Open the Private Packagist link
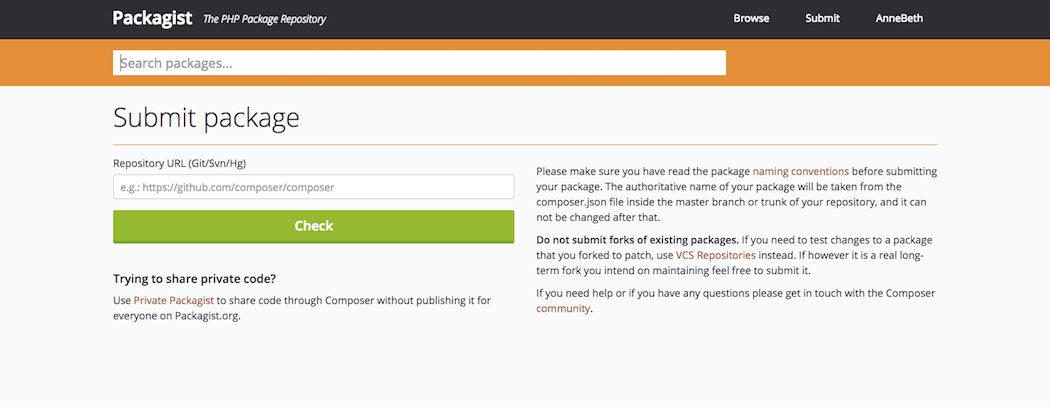 (x=173, y=300)
